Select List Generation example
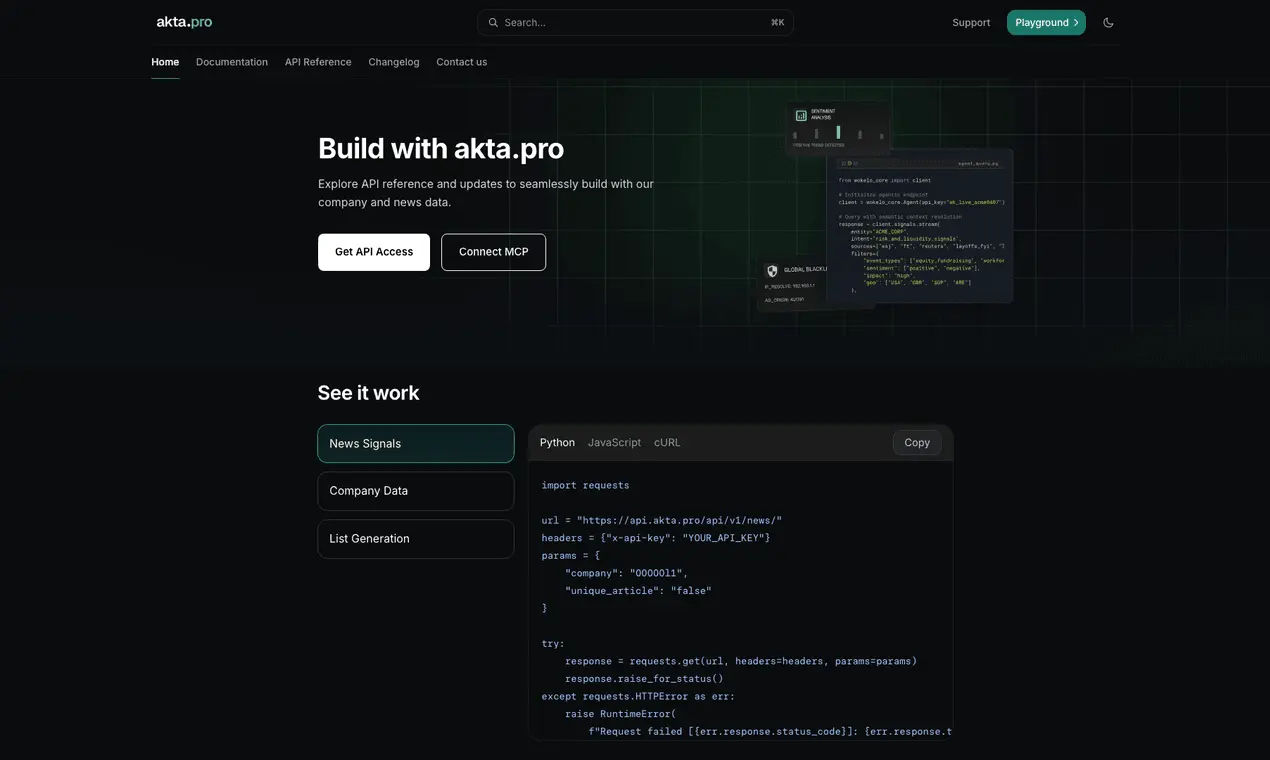1270x760 pixels. point(416,539)
